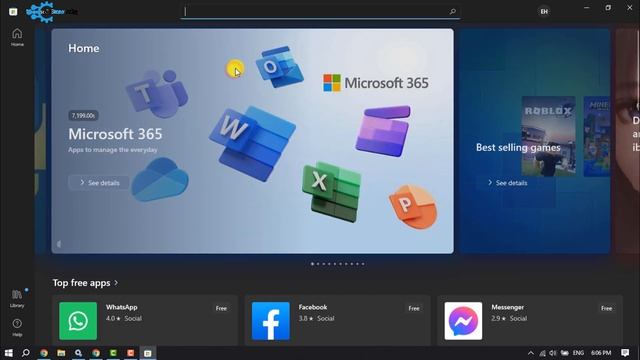The width and height of the screenshot is (640, 360).
Task: Open the EH account profile menu
Action: [544, 11]
